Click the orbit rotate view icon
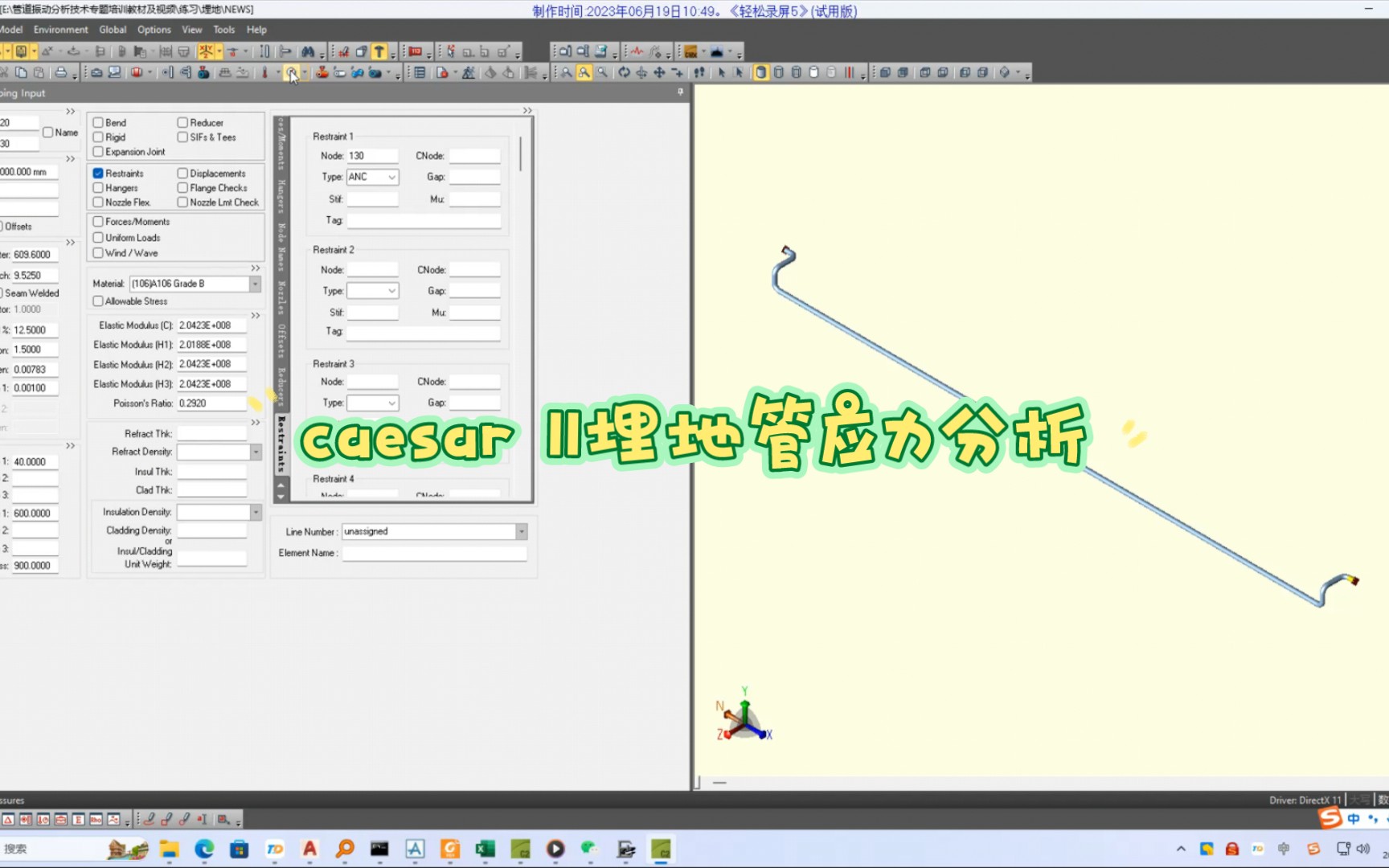The width and height of the screenshot is (1389, 868). point(624,73)
